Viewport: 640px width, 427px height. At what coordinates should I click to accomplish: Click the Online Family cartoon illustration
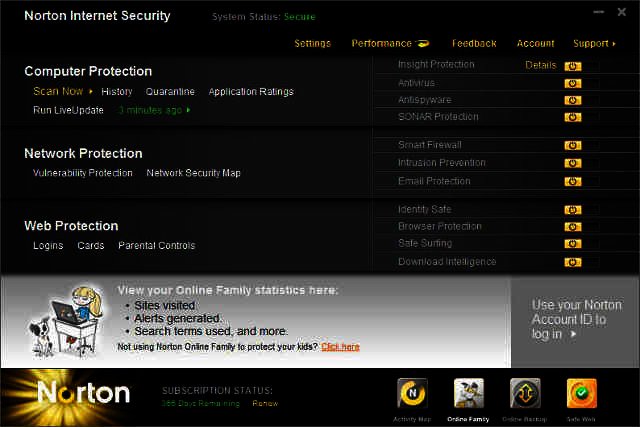pos(66,322)
